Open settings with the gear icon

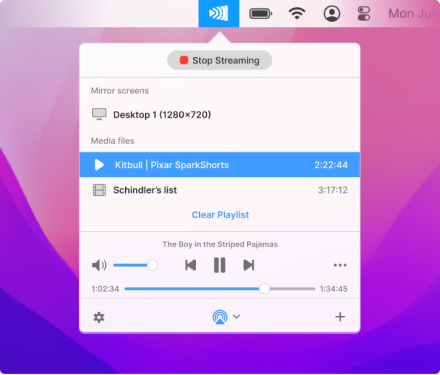[x=99, y=317]
